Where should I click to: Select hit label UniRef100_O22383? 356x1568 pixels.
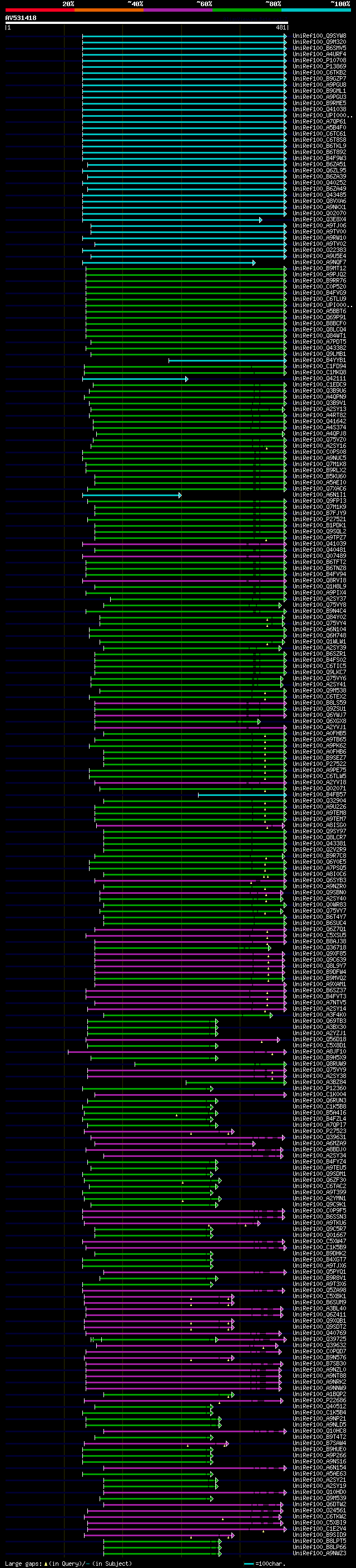pyautogui.click(x=319, y=250)
